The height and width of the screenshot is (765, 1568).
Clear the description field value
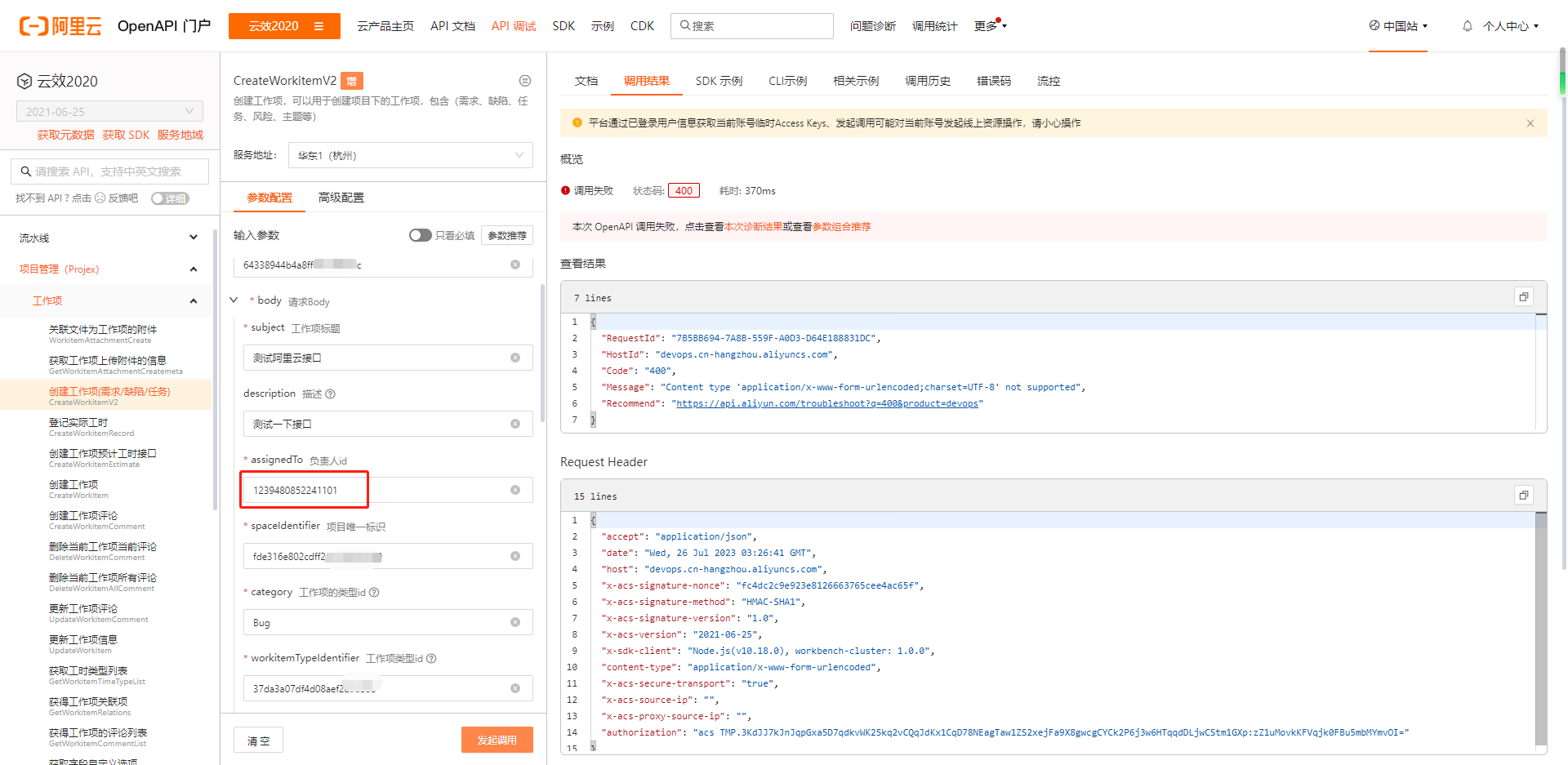point(515,424)
